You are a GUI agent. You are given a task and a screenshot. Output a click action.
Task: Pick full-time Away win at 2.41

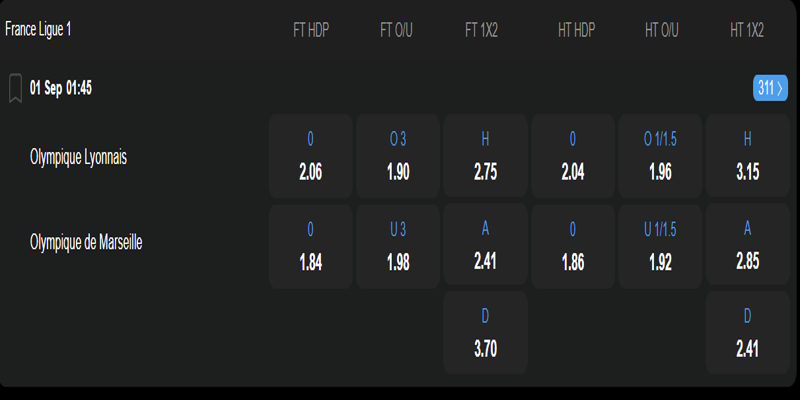tap(485, 246)
